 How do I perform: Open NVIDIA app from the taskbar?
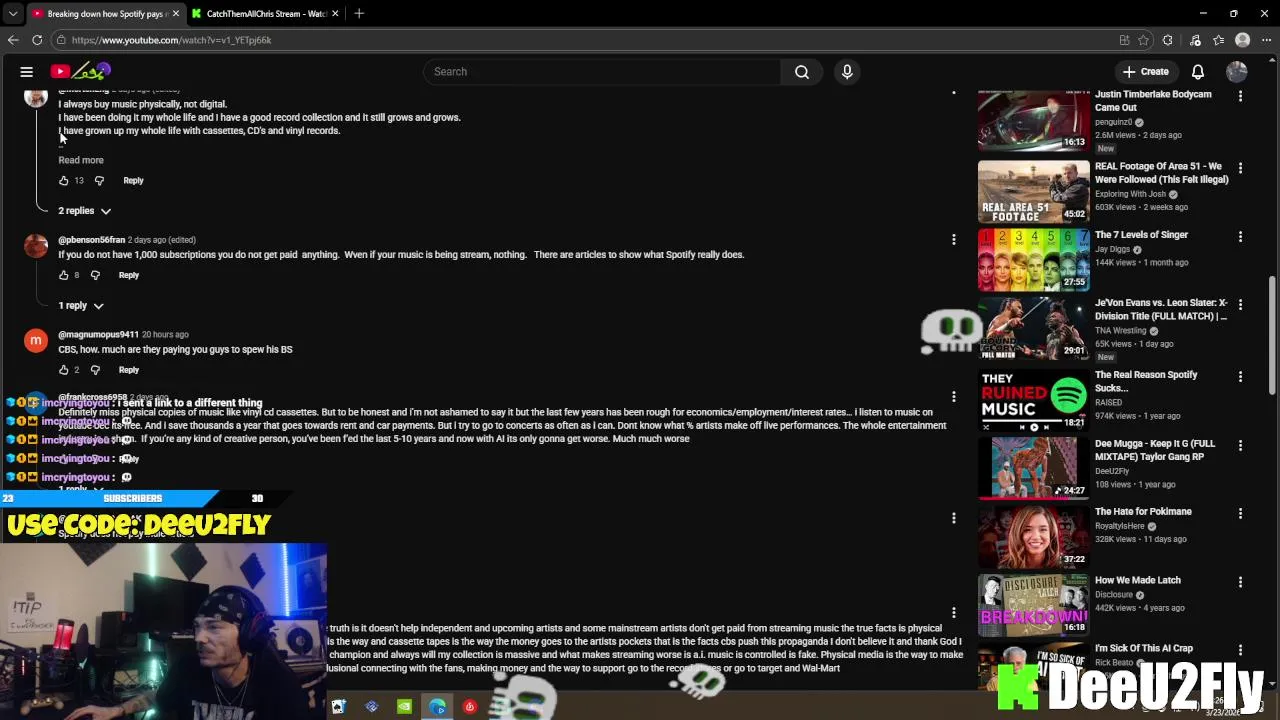pyautogui.click(x=404, y=707)
